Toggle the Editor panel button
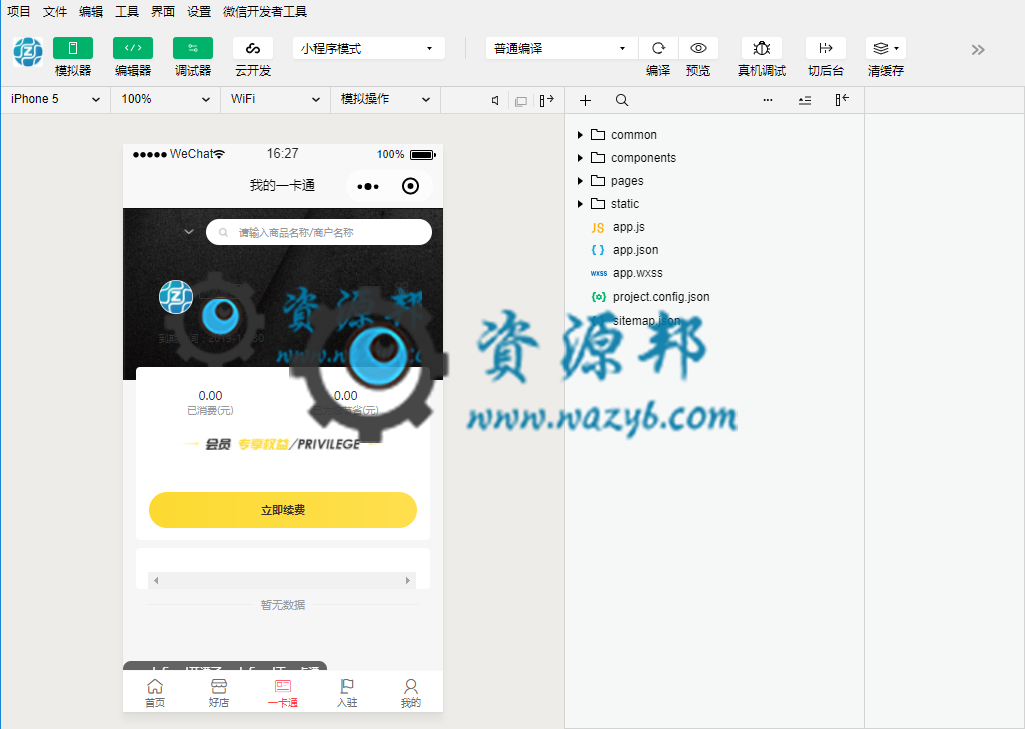1025x729 pixels. [133, 48]
